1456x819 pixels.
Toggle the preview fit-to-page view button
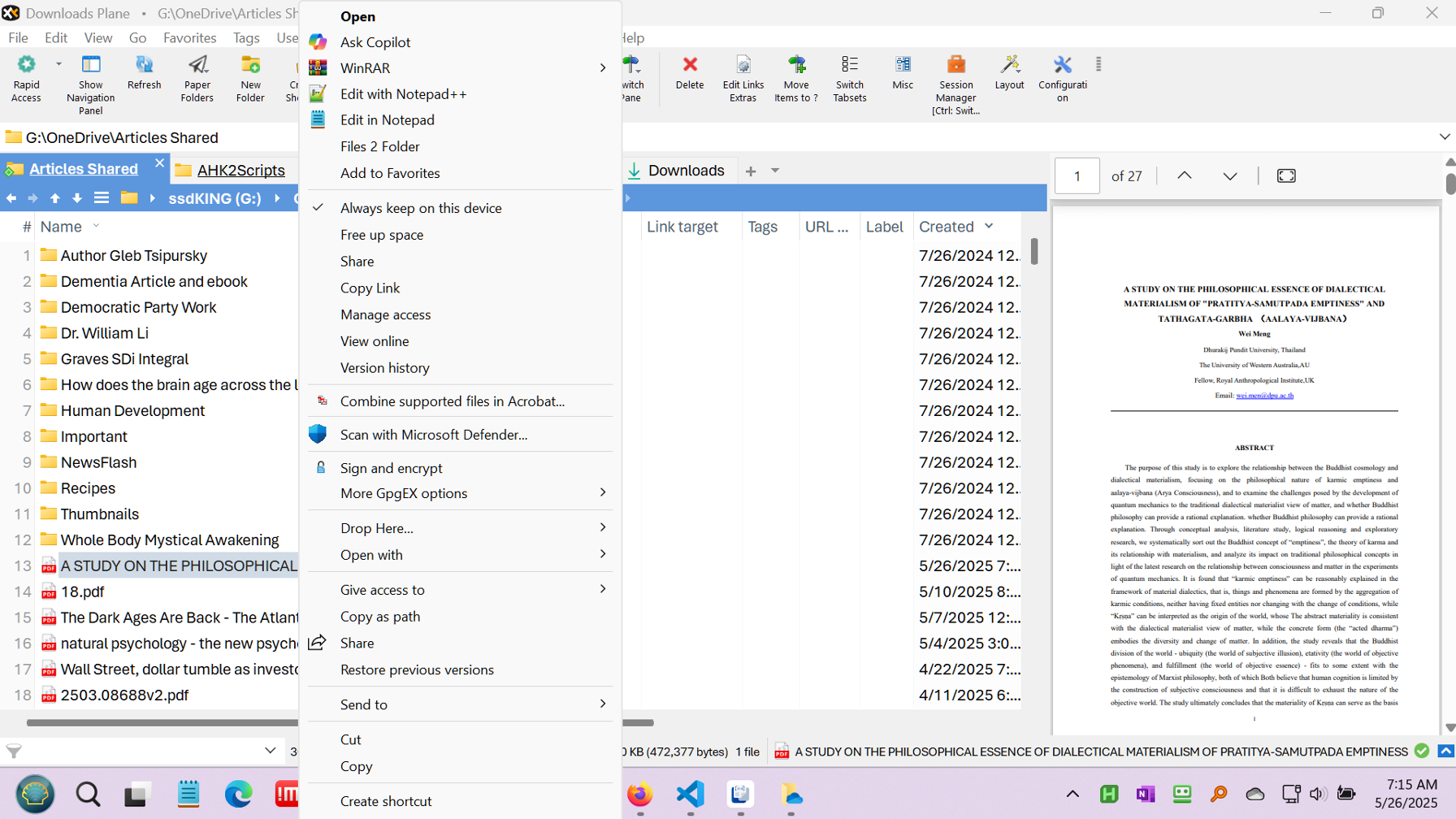point(1286,175)
